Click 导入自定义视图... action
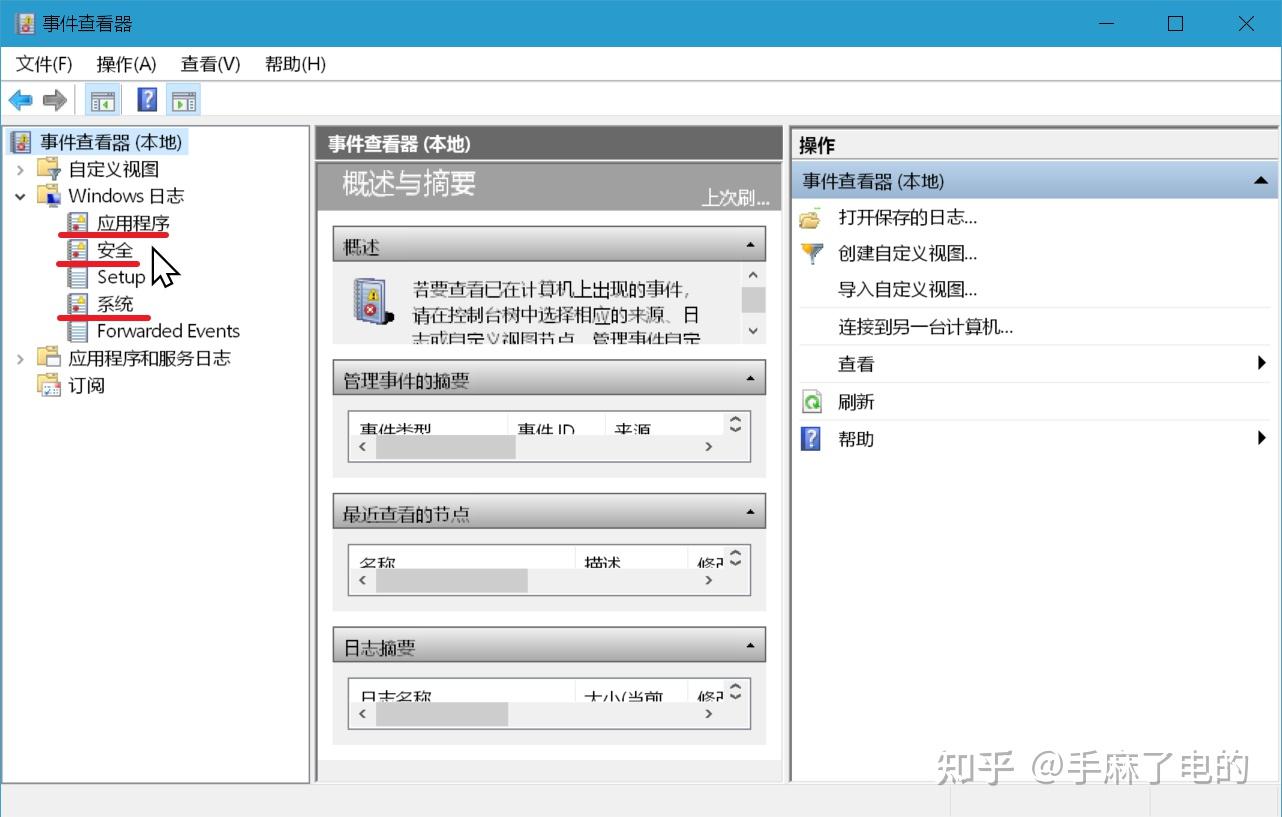Screen dimensions: 1282x817 pyautogui.click(x=907, y=290)
